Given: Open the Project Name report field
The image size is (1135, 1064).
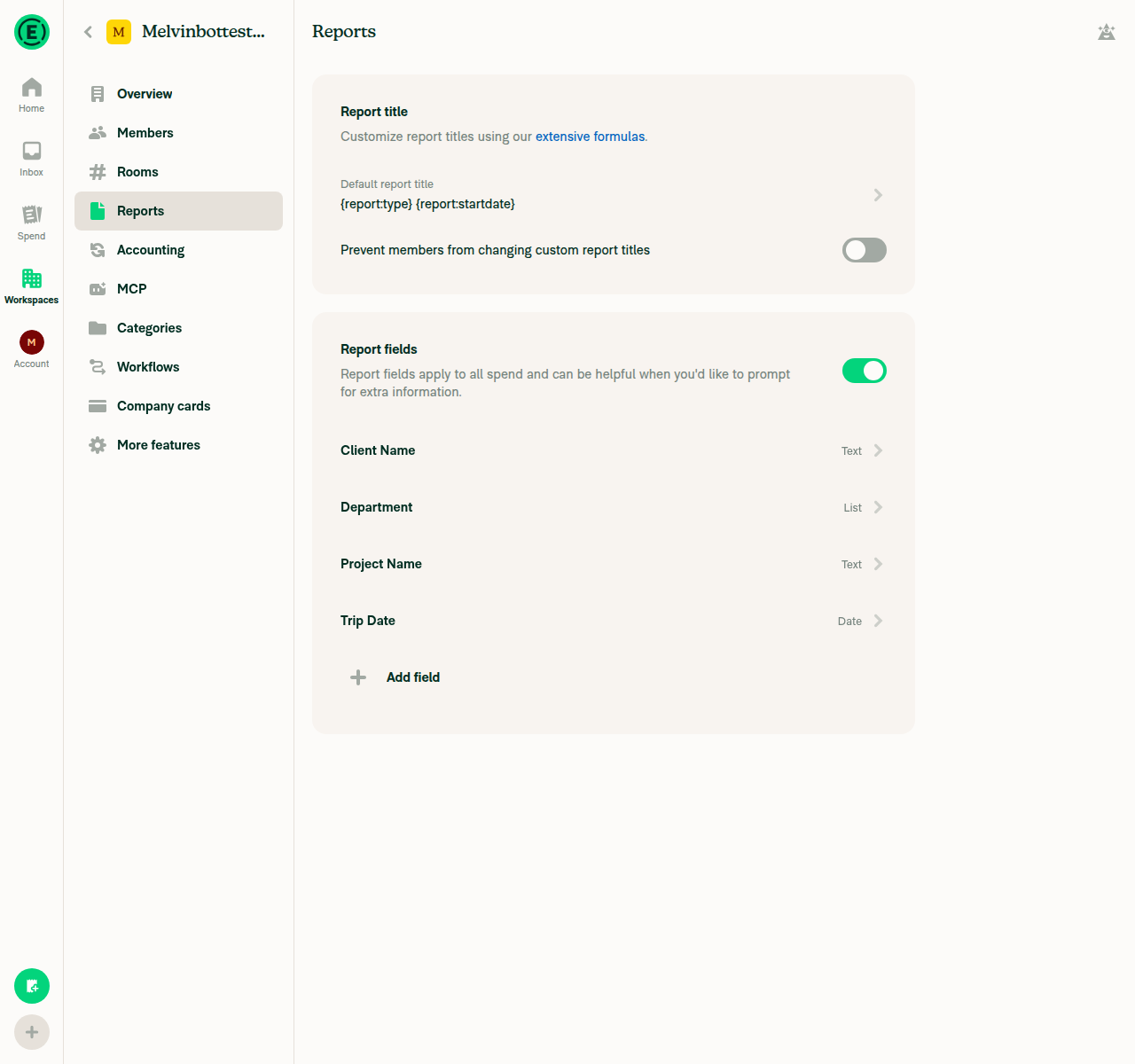Looking at the screenshot, I should [x=613, y=564].
